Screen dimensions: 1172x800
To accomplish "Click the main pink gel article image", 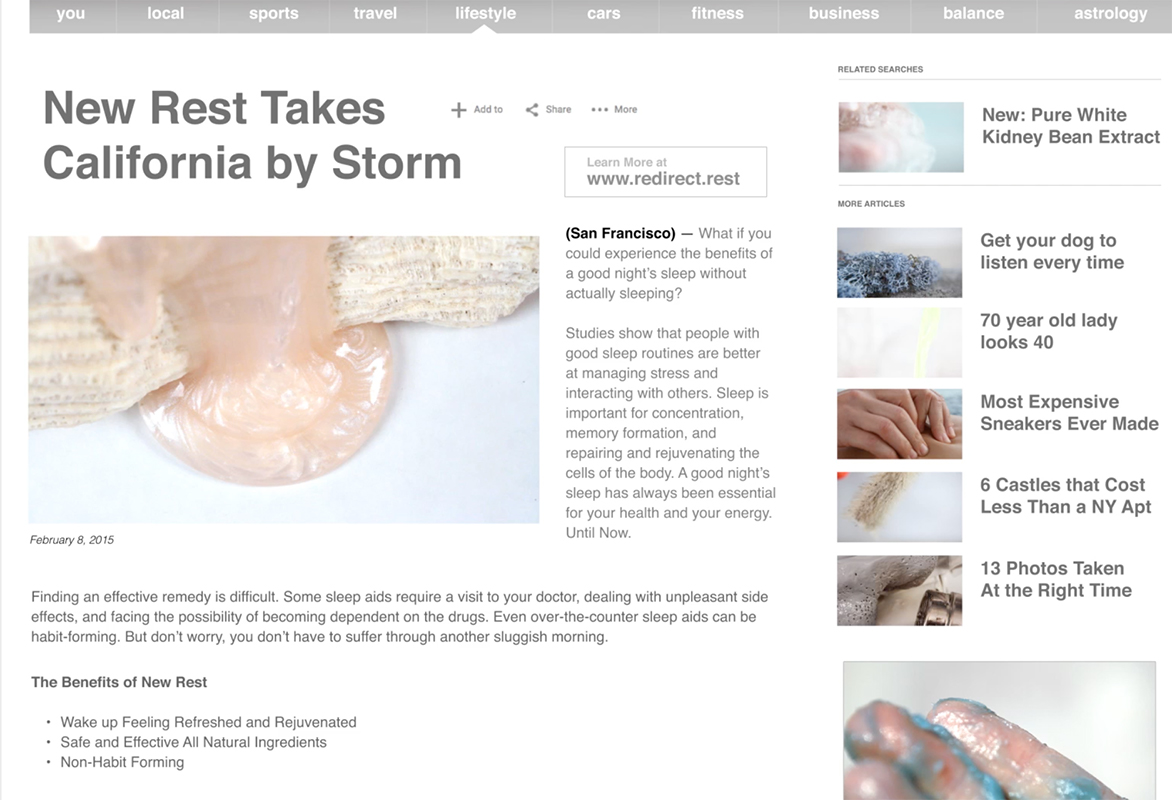I will [x=284, y=380].
